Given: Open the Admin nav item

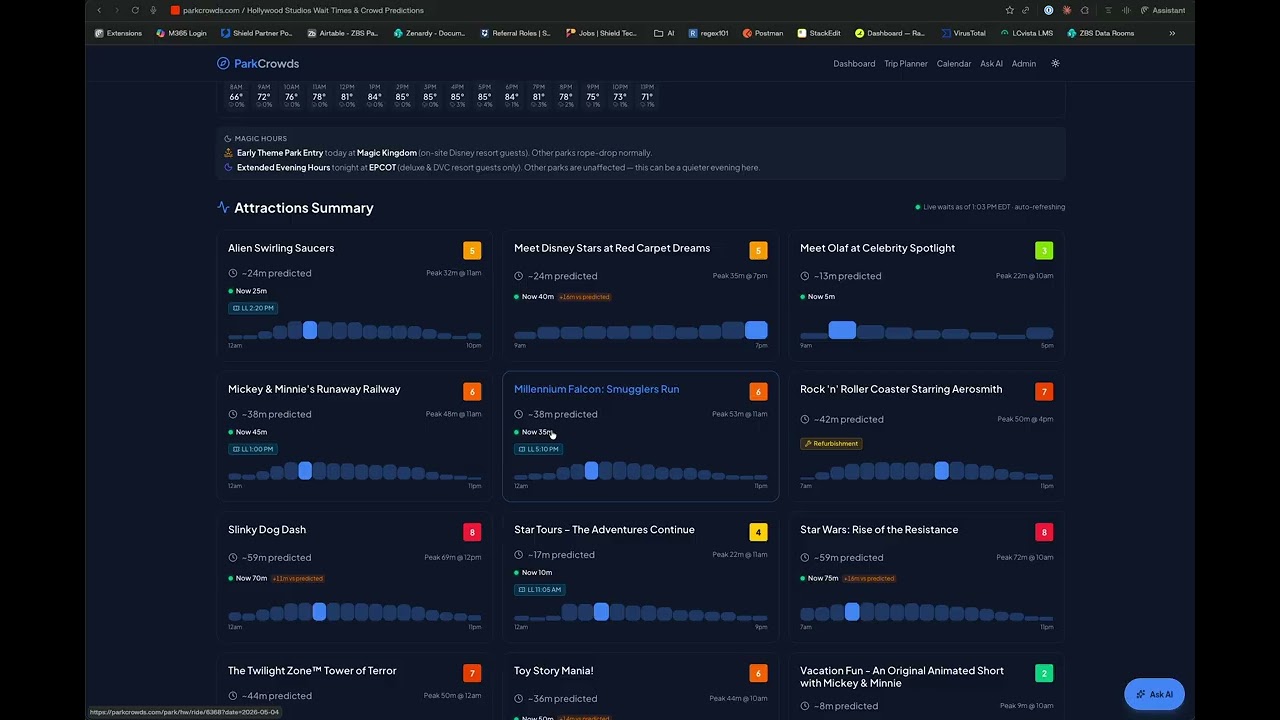Looking at the screenshot, I should (1024, 63).
